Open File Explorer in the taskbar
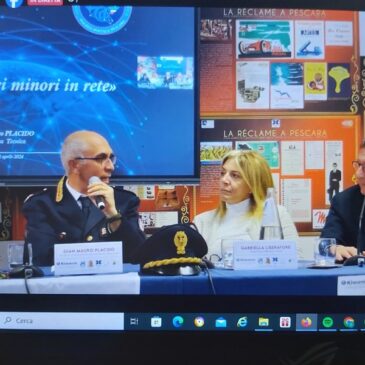The width and height of the screenshot is (365, 365). click(x=264, y=322)
